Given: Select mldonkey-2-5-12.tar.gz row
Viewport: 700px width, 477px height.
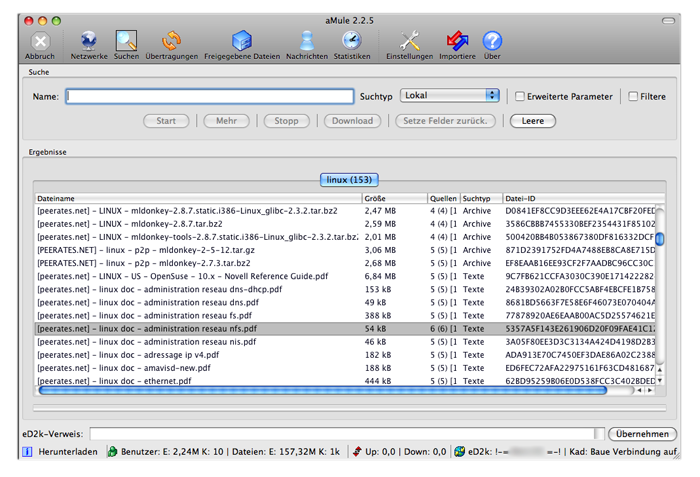Looking at the screenshot, I should tap(345, 250).
